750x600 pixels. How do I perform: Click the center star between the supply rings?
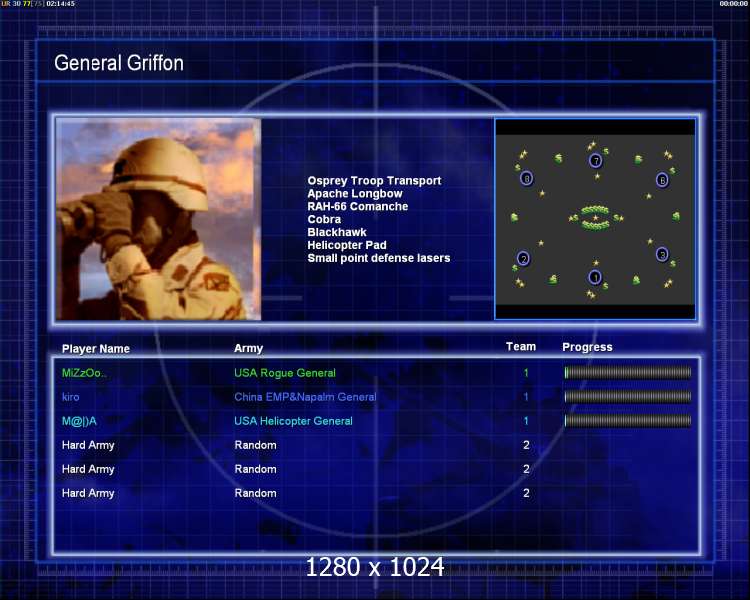(596, 218)
